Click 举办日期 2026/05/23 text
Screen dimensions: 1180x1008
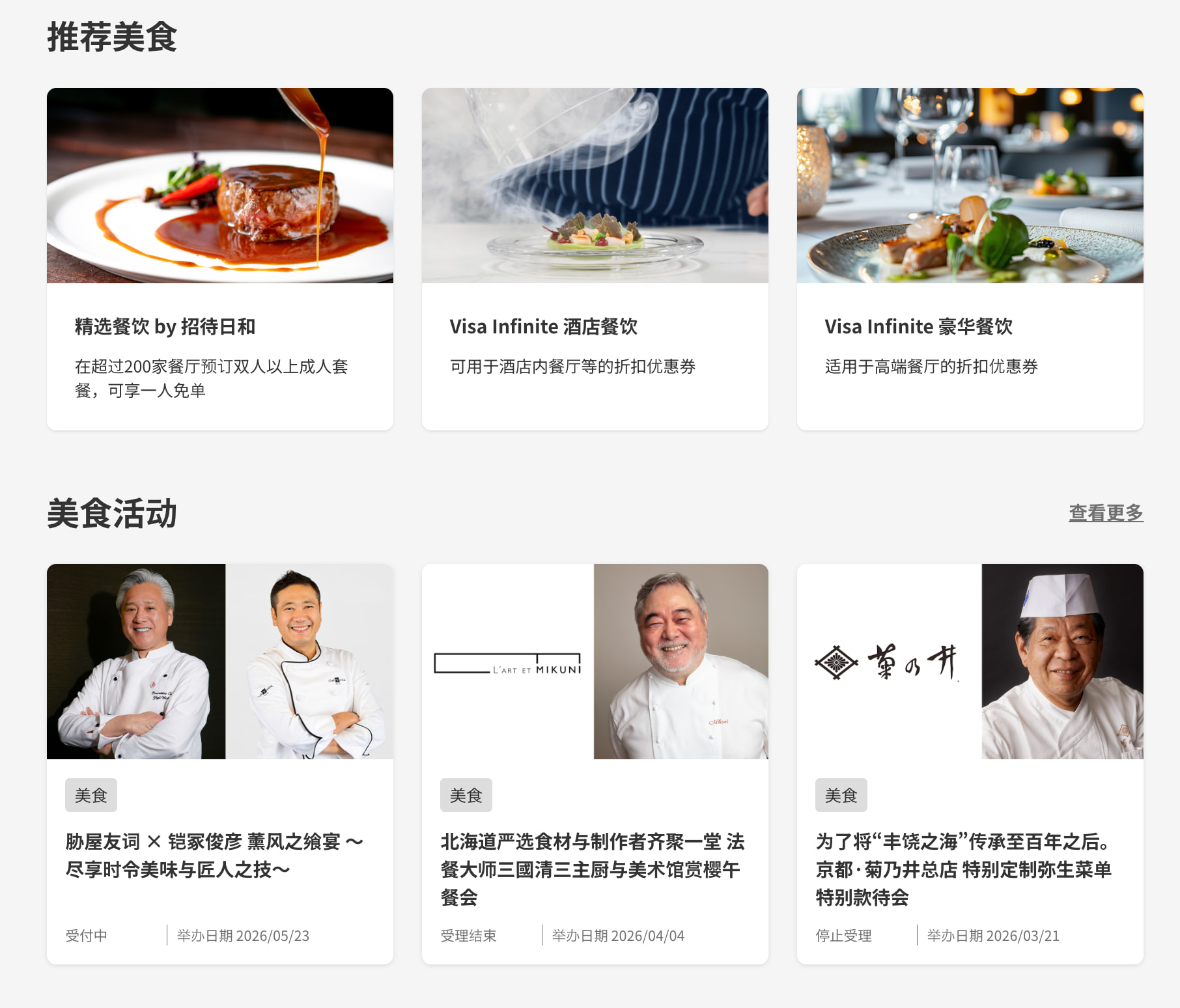243,936
